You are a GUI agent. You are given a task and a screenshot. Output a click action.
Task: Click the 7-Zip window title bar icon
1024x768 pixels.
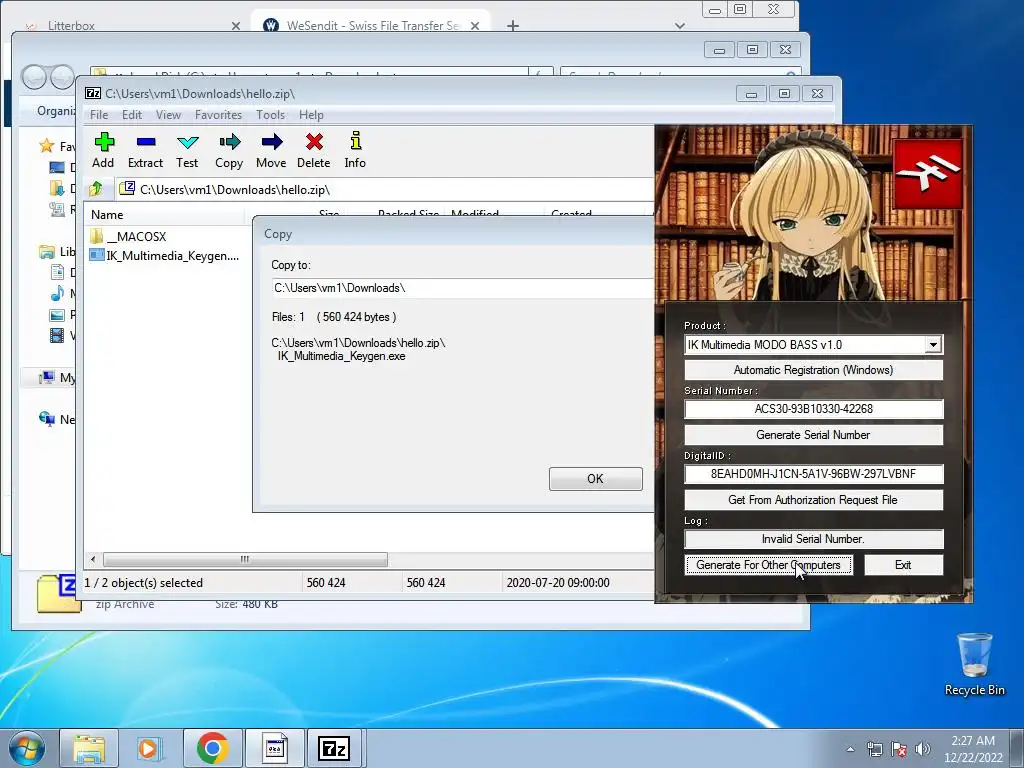click(93, 93)
